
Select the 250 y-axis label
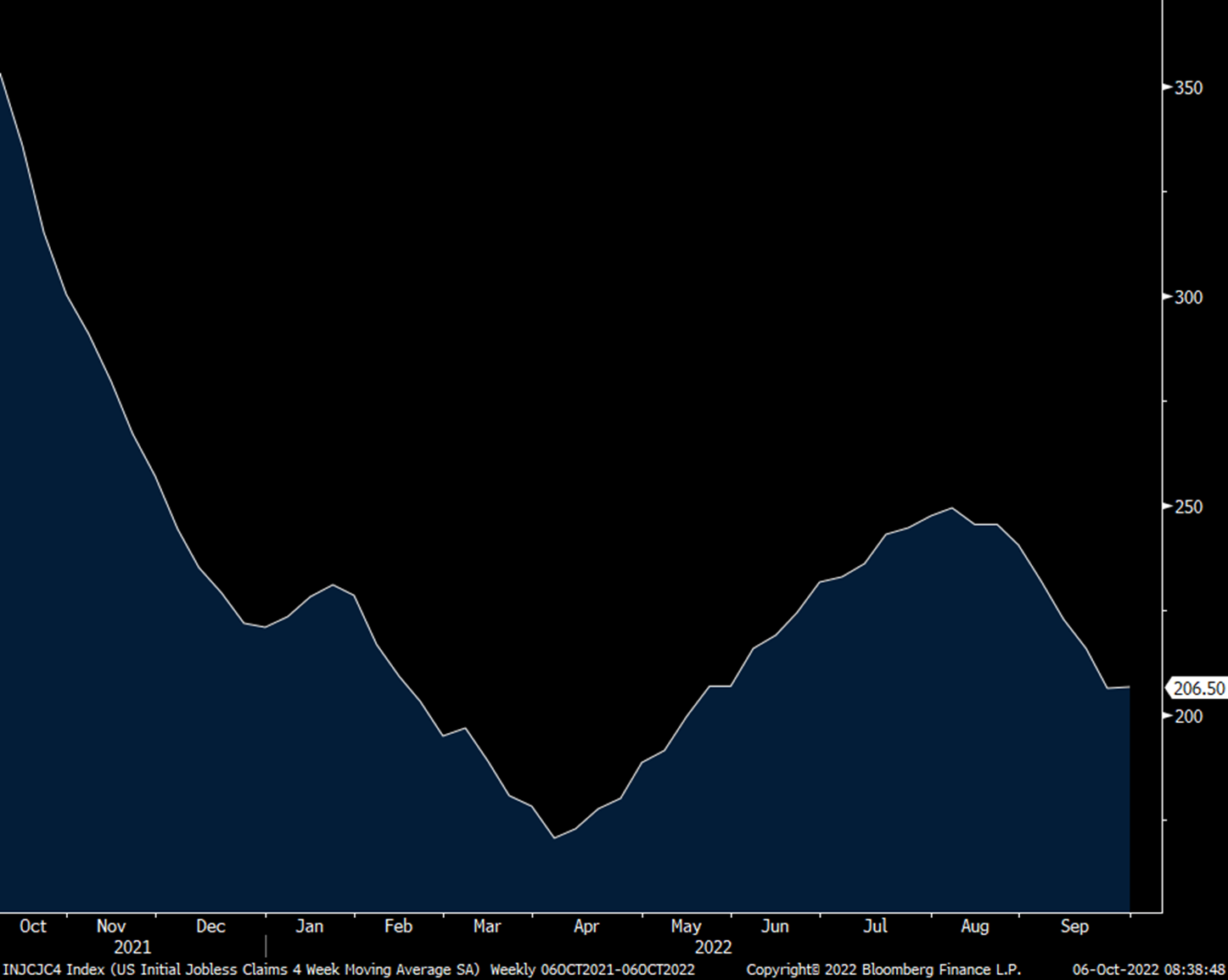pos(1188,507)
